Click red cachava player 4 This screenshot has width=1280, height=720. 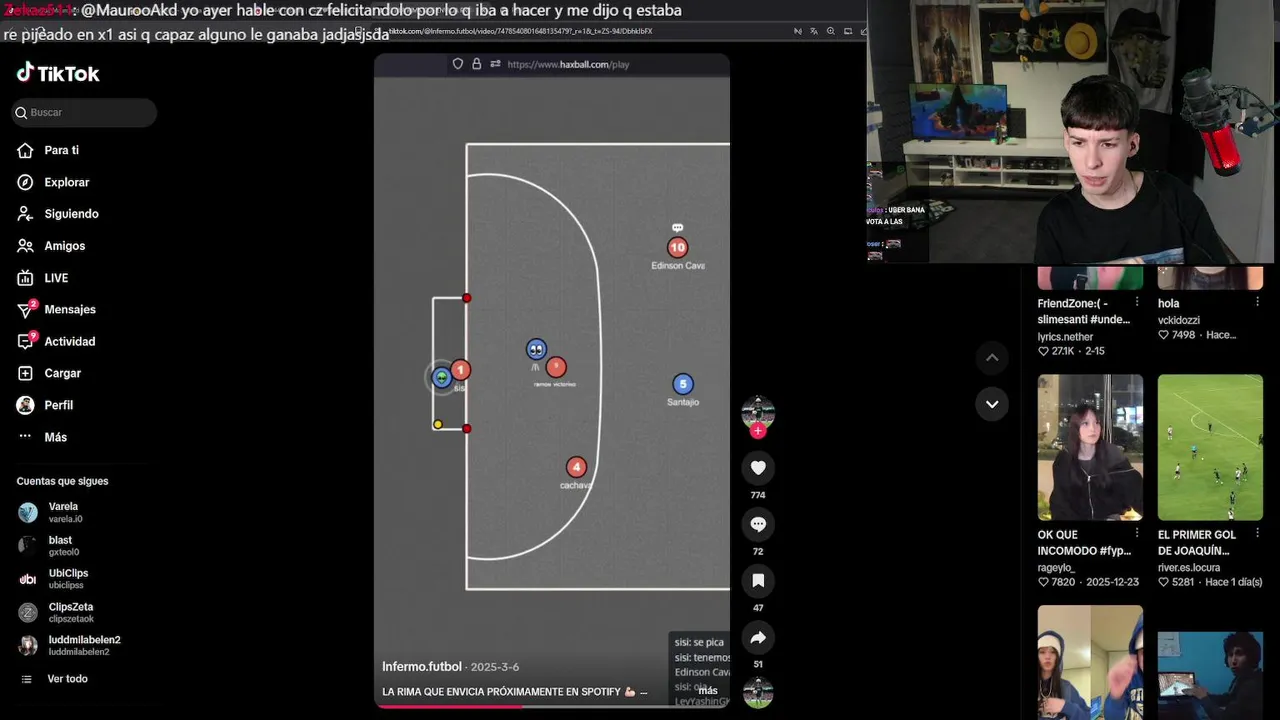tap(576, 467)
